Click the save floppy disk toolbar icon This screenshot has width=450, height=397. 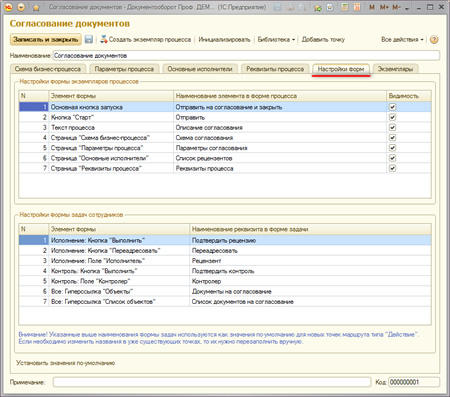(x=89, y=39)
